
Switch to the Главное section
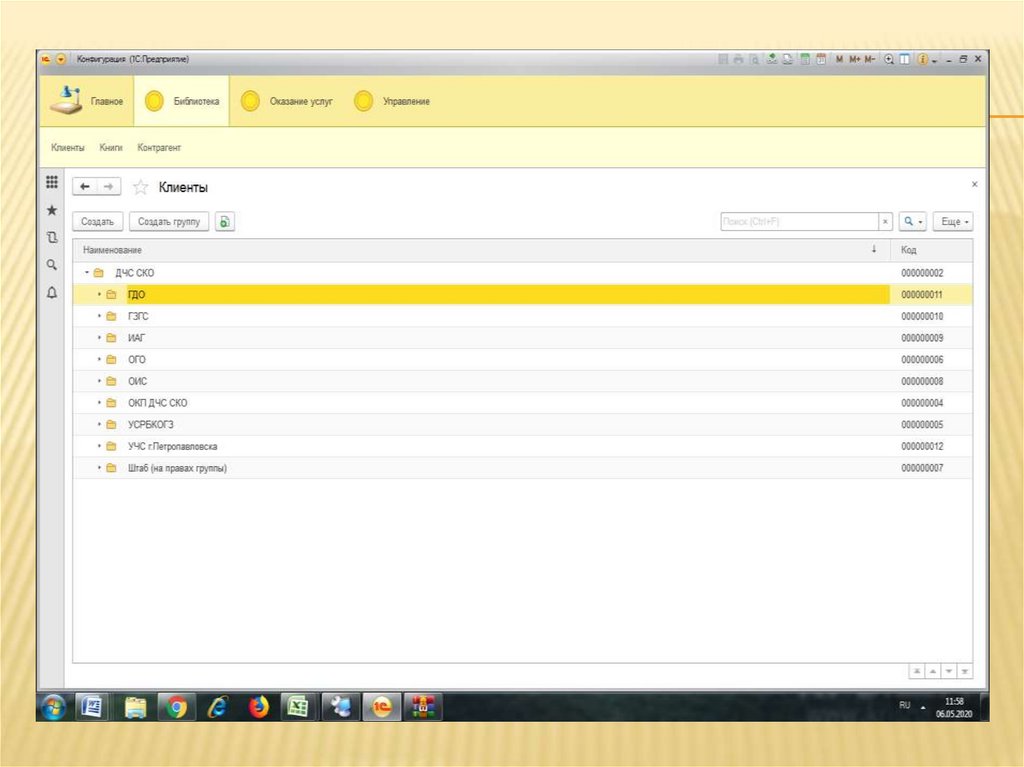click(88, 101)
